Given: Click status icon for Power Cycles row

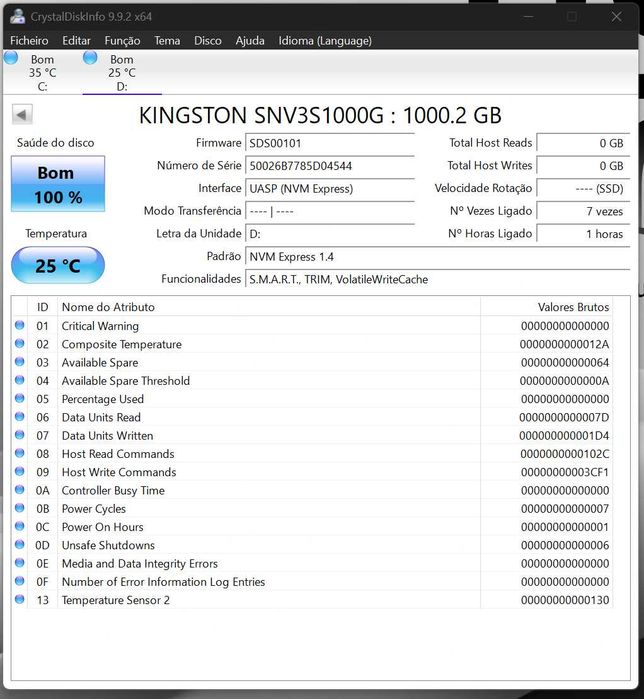Looking at the screenshot, I should tap(20, 508).
